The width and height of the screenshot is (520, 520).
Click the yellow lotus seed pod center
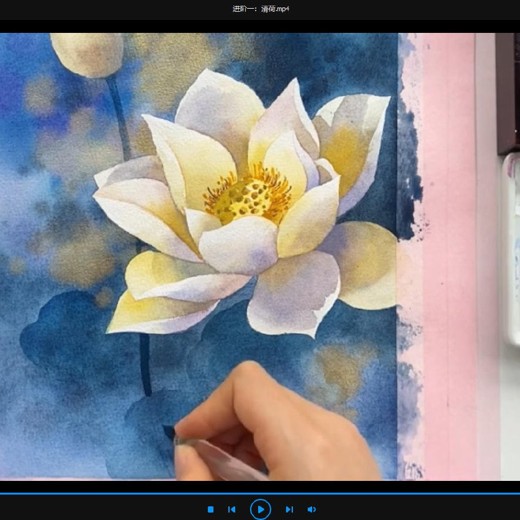click(x=247, y=197)
